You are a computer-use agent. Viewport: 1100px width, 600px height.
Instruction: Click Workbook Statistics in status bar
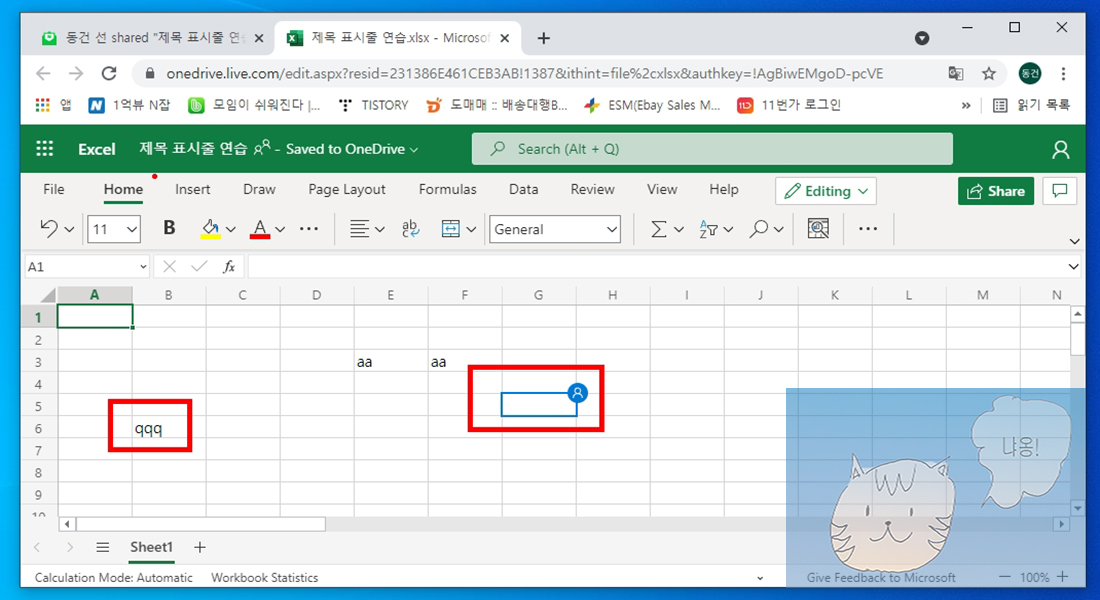[264, 578]
